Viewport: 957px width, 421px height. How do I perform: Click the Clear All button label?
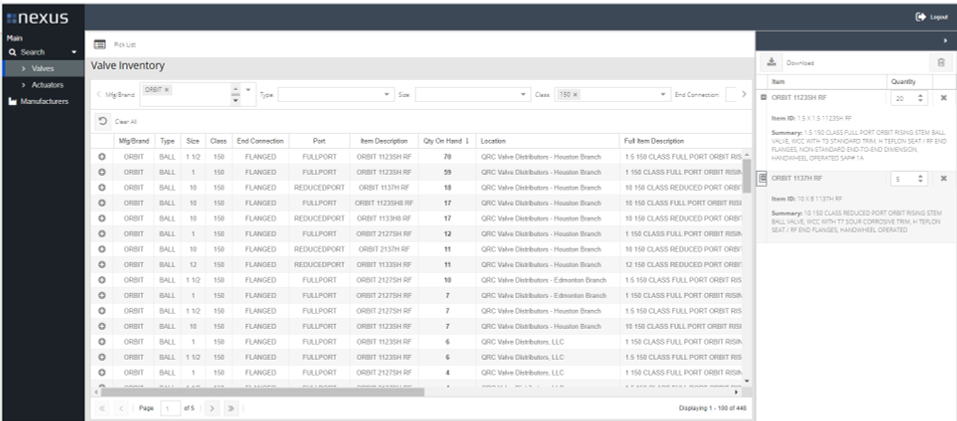(126, 122)
